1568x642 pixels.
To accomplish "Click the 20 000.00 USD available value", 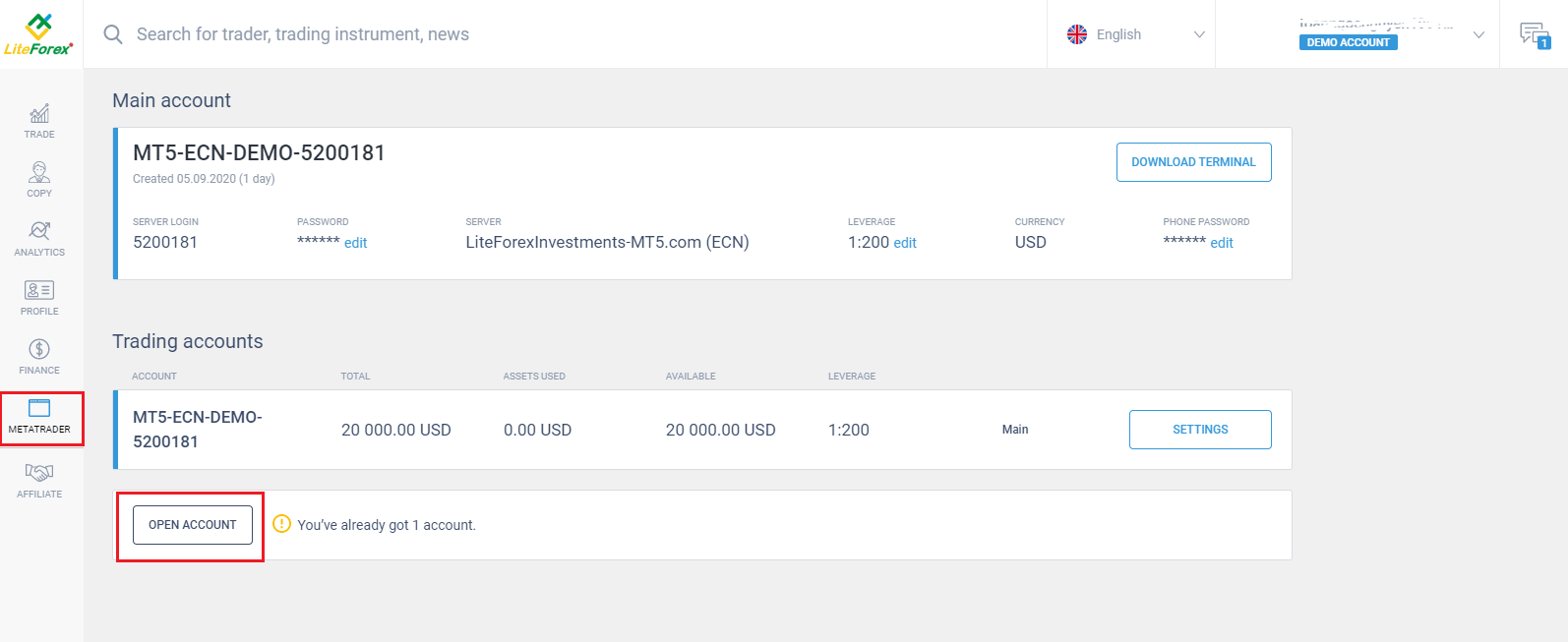I will coord(721,430).
